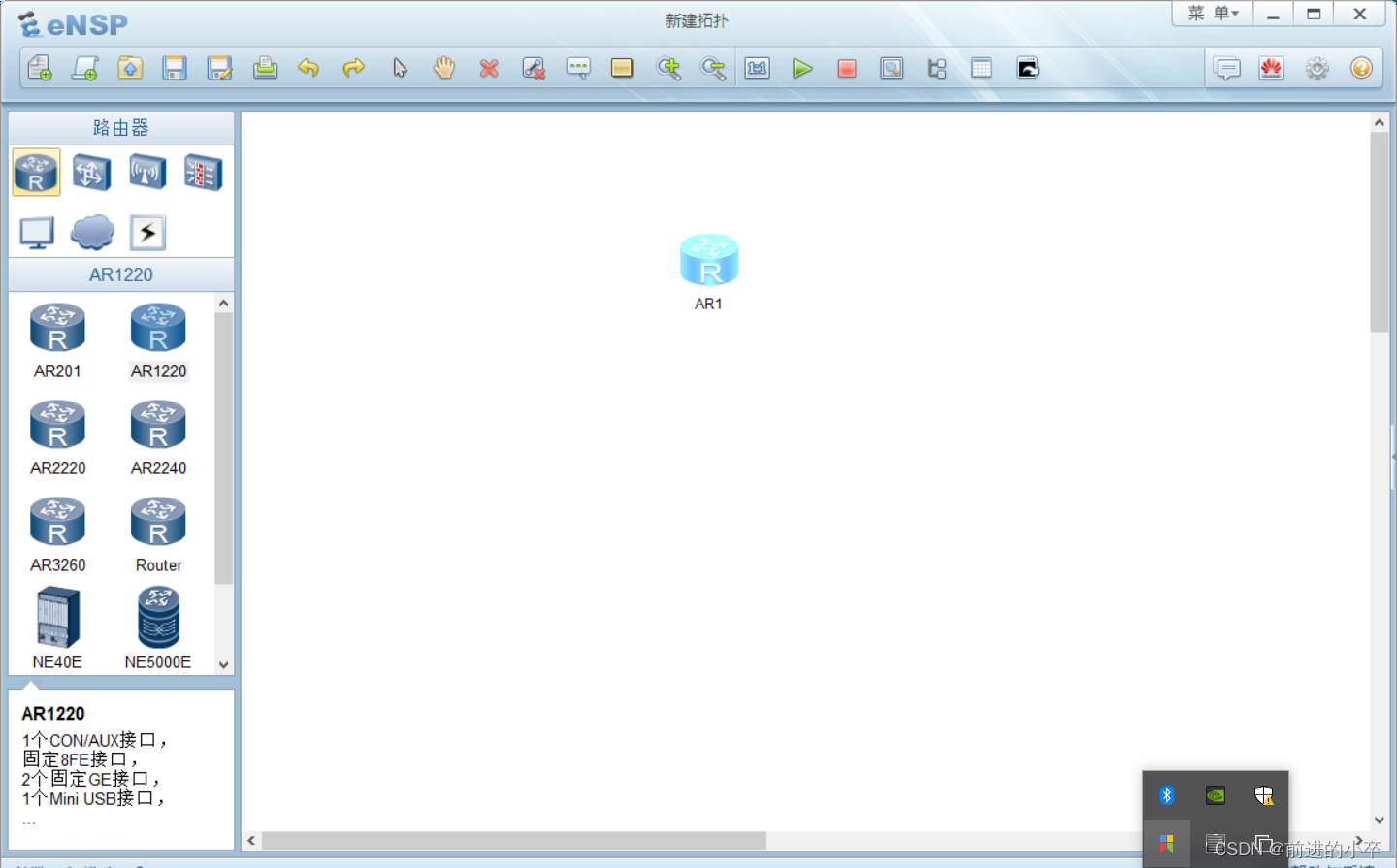Choose the AR2240 router model
The height and width of the screenshot is (868, 1397).
coord(158,438)
